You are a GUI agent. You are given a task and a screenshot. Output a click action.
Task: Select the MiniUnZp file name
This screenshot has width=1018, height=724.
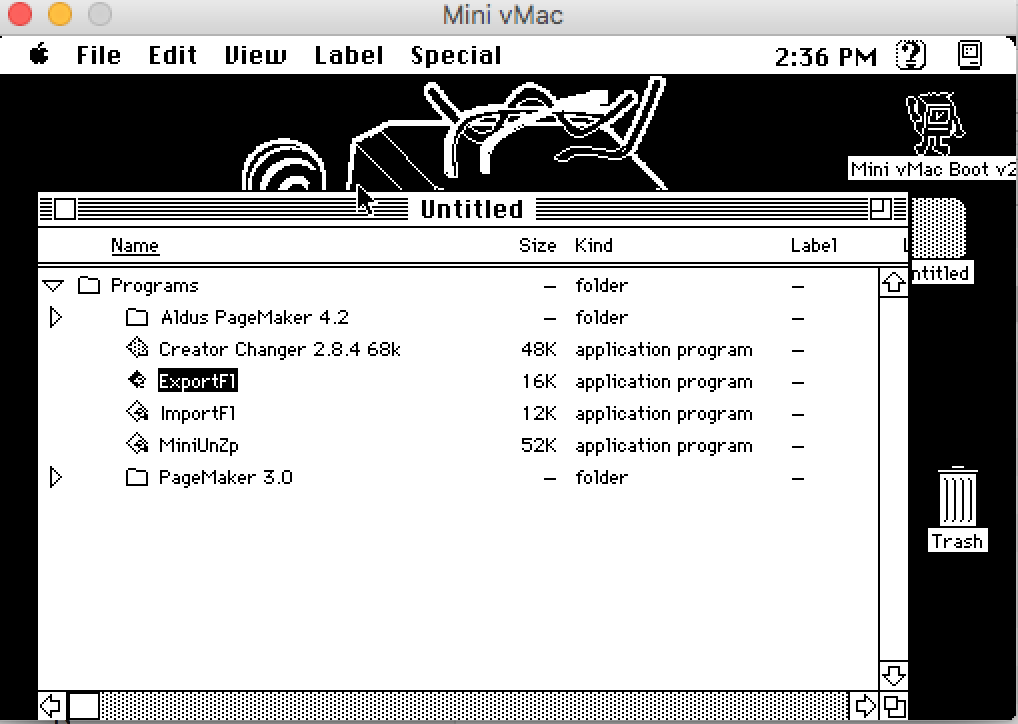coord(199,445)
